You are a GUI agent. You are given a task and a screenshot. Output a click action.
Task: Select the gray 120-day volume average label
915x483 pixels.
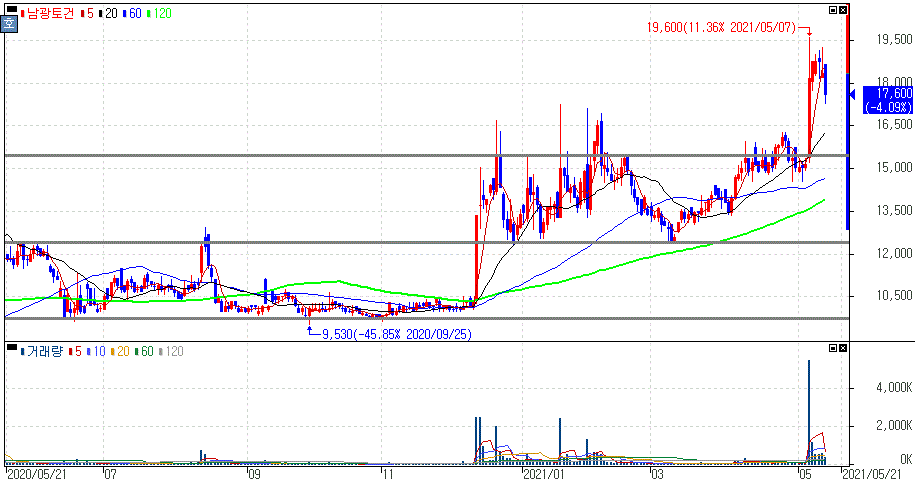tap(172, 351)
